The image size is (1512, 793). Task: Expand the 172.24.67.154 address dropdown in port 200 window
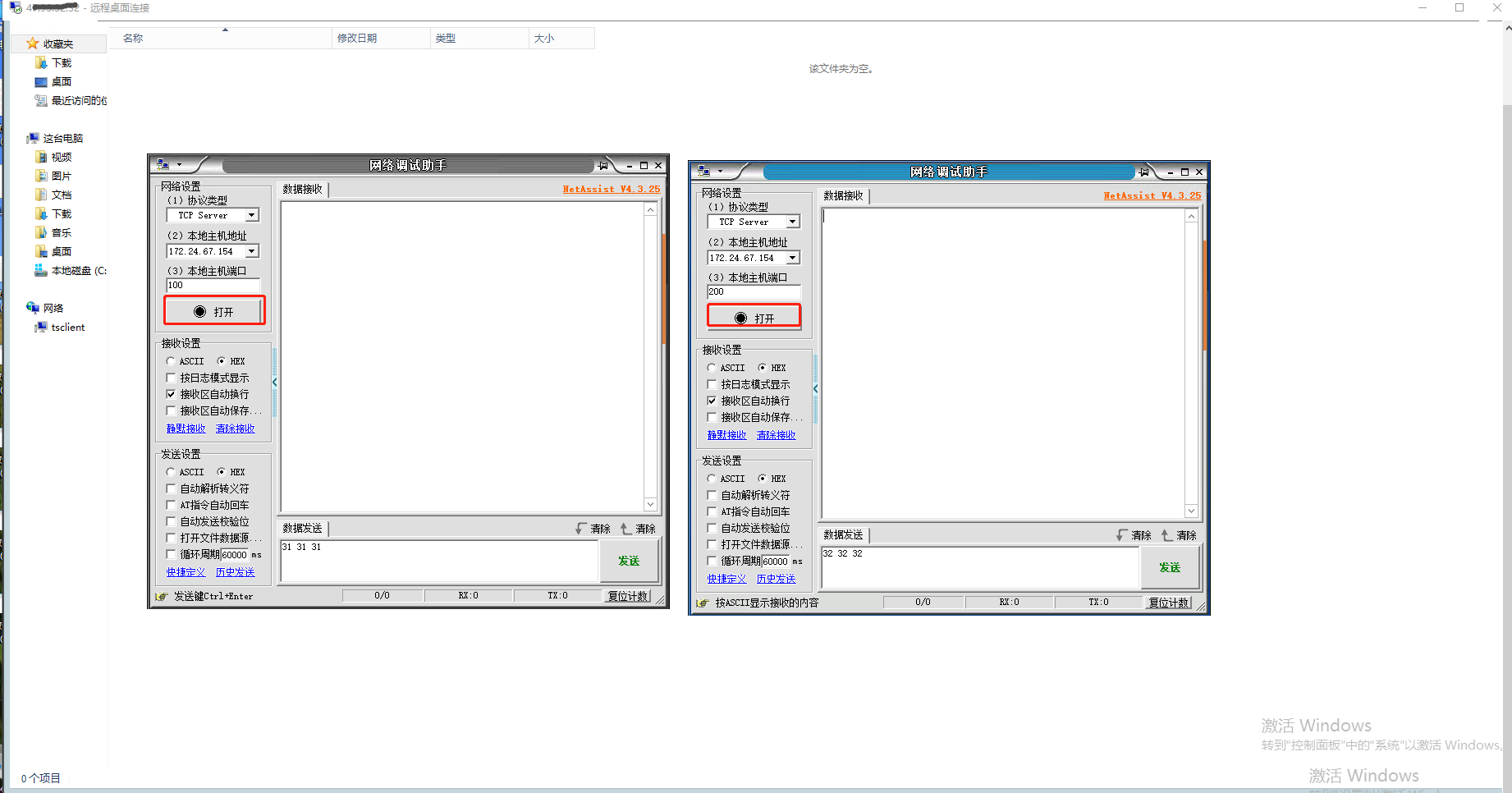(x=793, y=258)
